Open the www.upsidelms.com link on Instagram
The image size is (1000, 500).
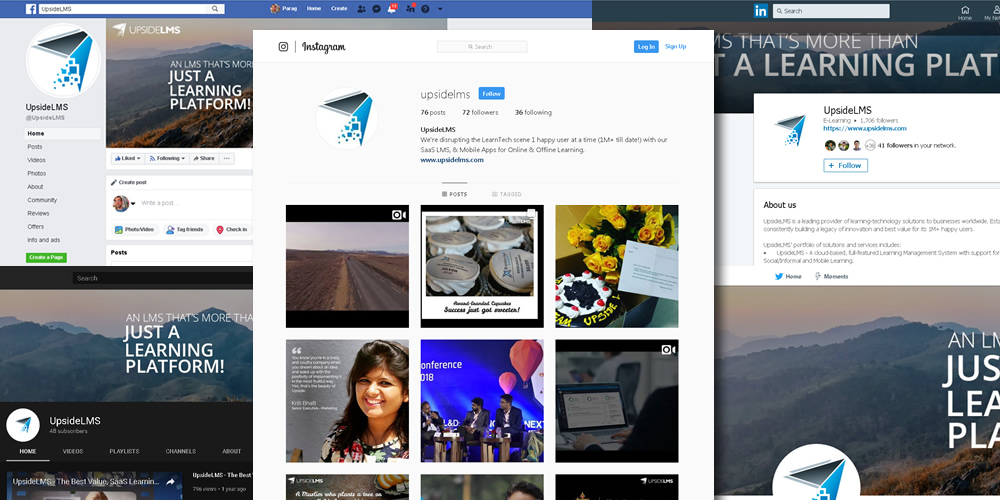452,160
